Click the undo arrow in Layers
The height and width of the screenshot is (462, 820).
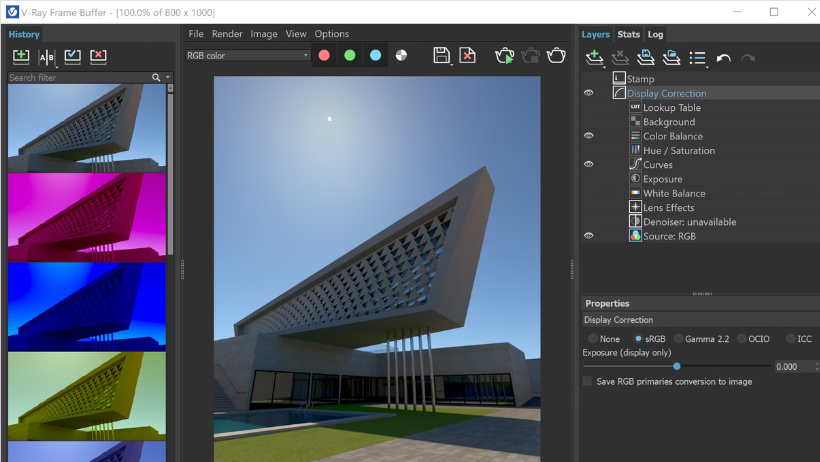pyautogui.click(x=723, y=58)
